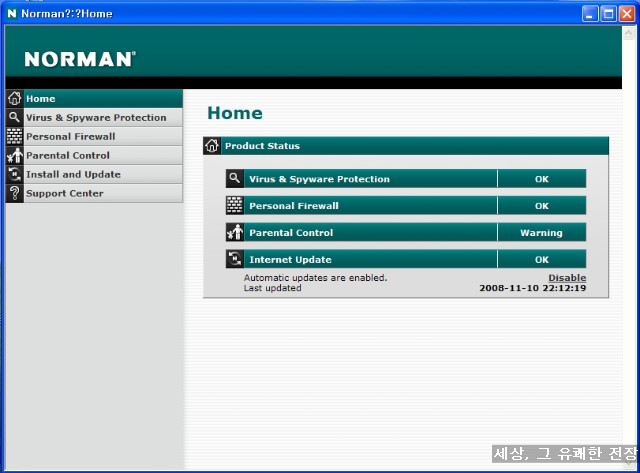Click the last updated timestamp 2008-11-10 22:12:19
The image size is (640, 473).
coord(533,288)
